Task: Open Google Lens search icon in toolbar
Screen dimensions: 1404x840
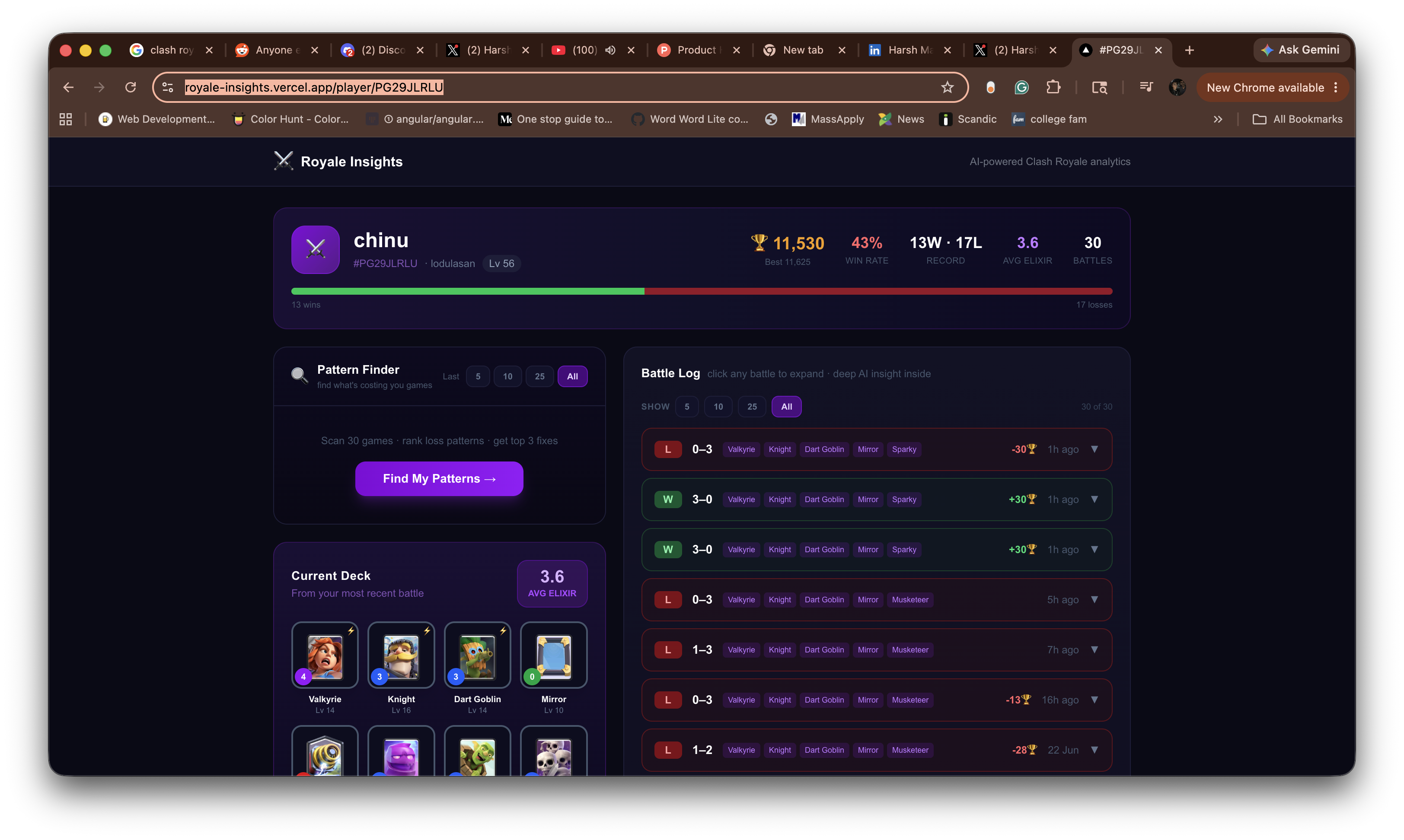Action: click(1099, 87)
